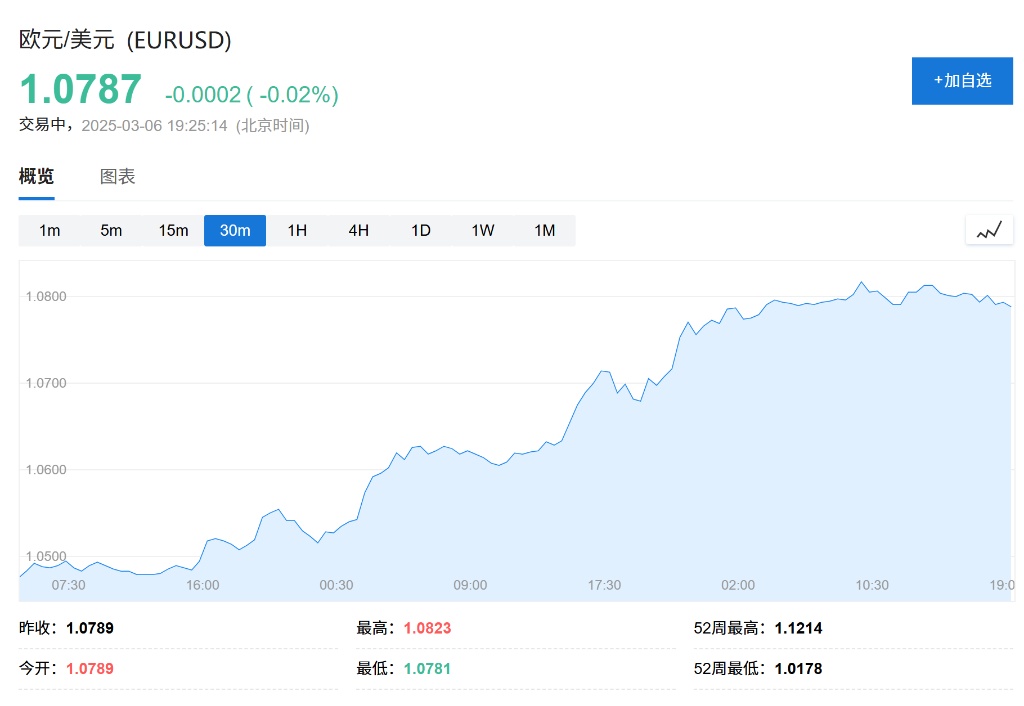Click the 52周最高 value 1.1214
The image size is (1024, 706).
pos(798,629)
